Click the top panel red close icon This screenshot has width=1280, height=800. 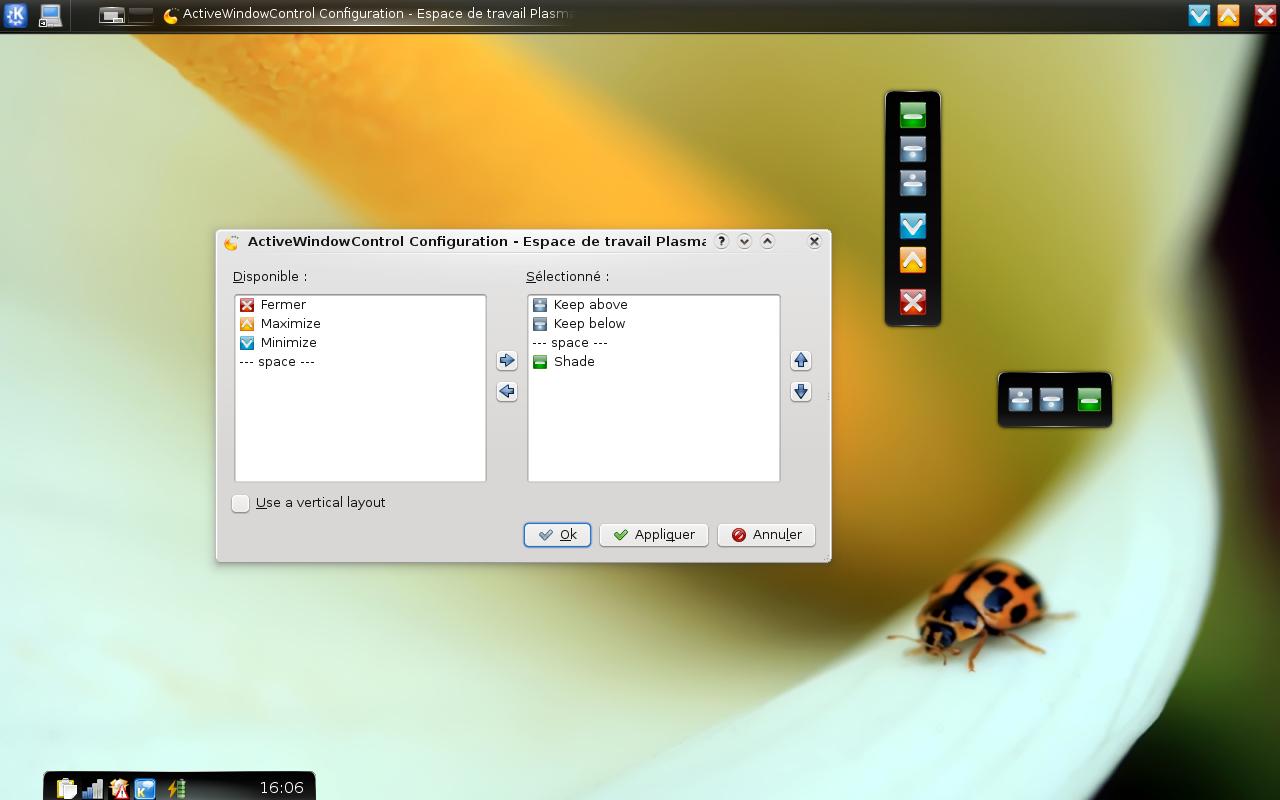pyautogui.click(x=1265, y=15)
